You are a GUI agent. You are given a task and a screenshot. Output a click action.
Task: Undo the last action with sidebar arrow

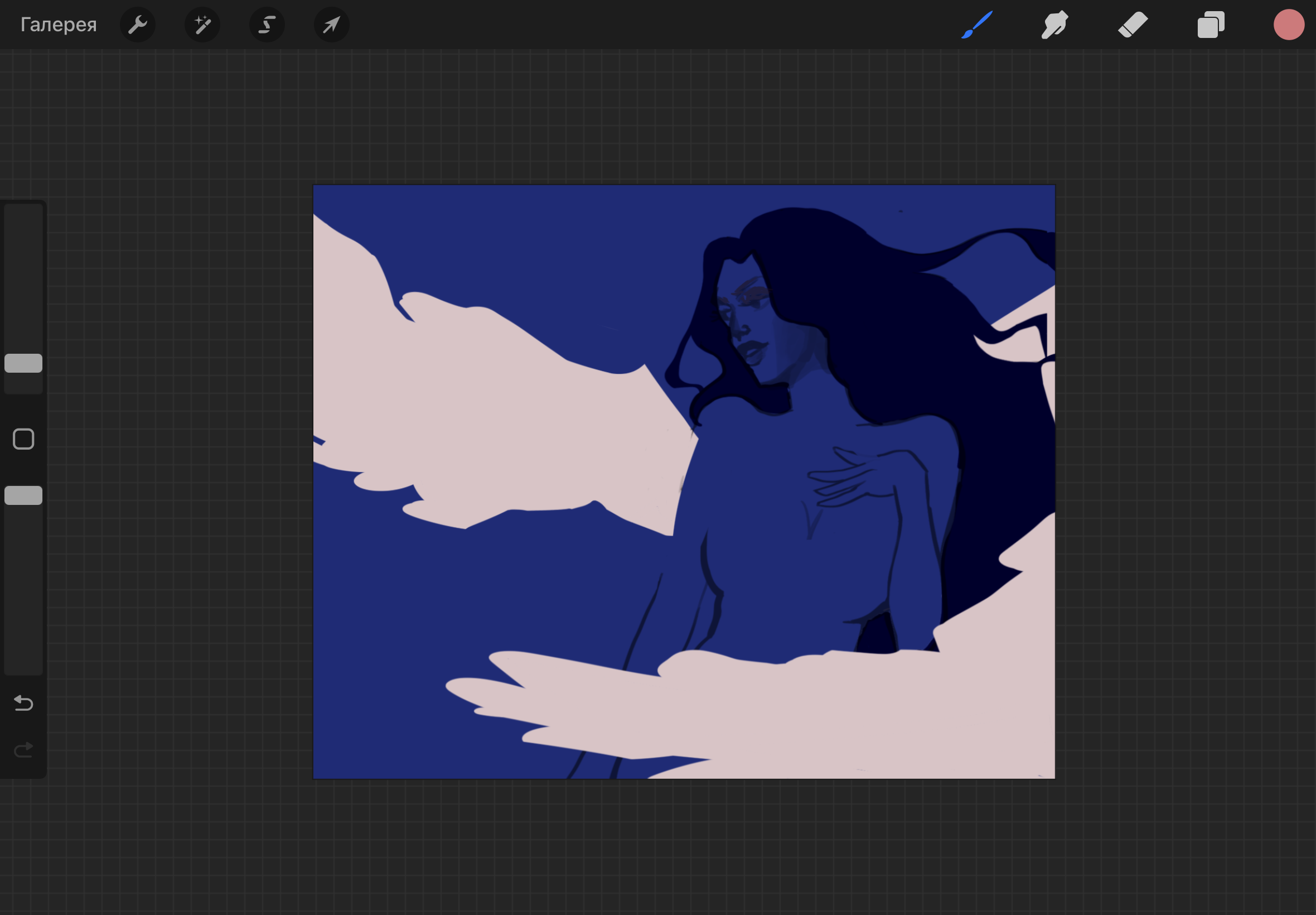coord(23,702)
